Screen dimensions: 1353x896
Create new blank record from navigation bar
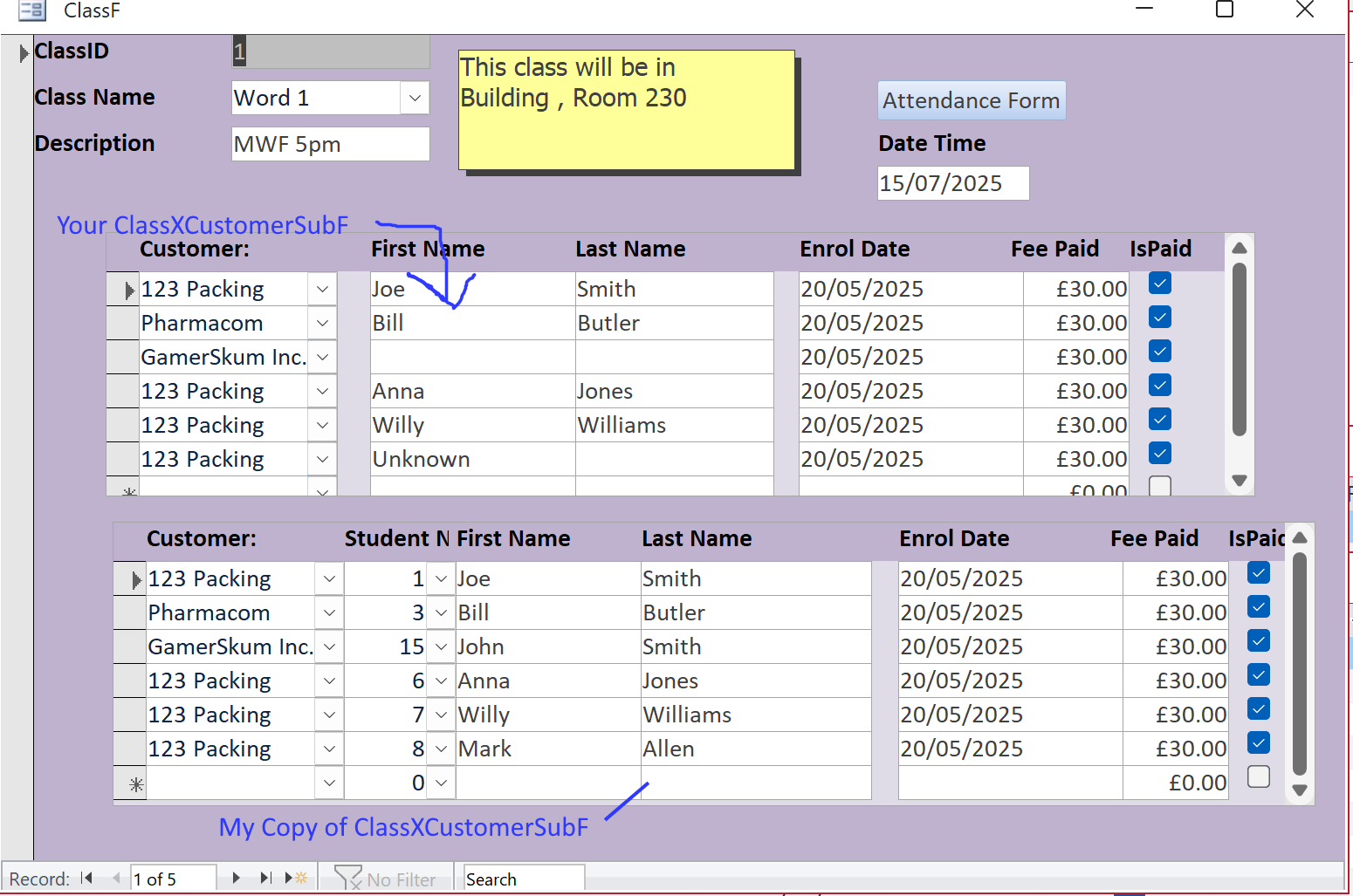297,879
